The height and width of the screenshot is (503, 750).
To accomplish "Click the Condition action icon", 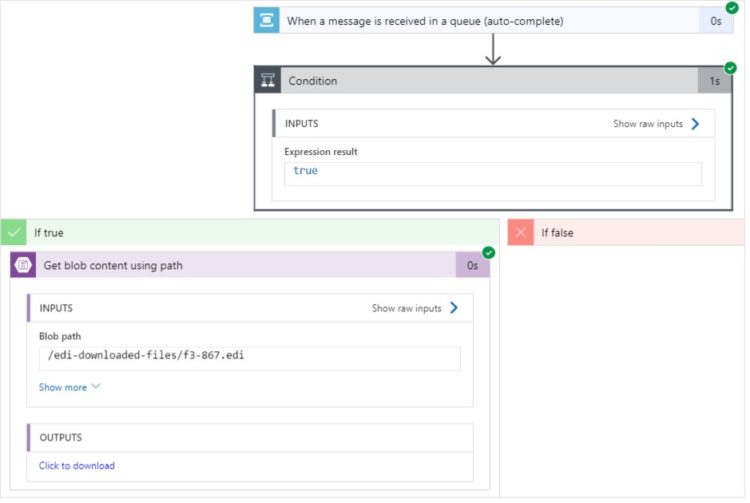I will tap(268, 80).
